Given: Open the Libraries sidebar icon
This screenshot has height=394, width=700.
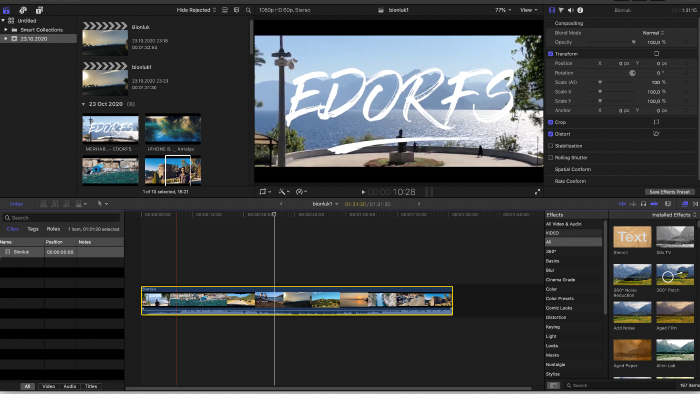Looking at the screenshot, I should point(6,10).
